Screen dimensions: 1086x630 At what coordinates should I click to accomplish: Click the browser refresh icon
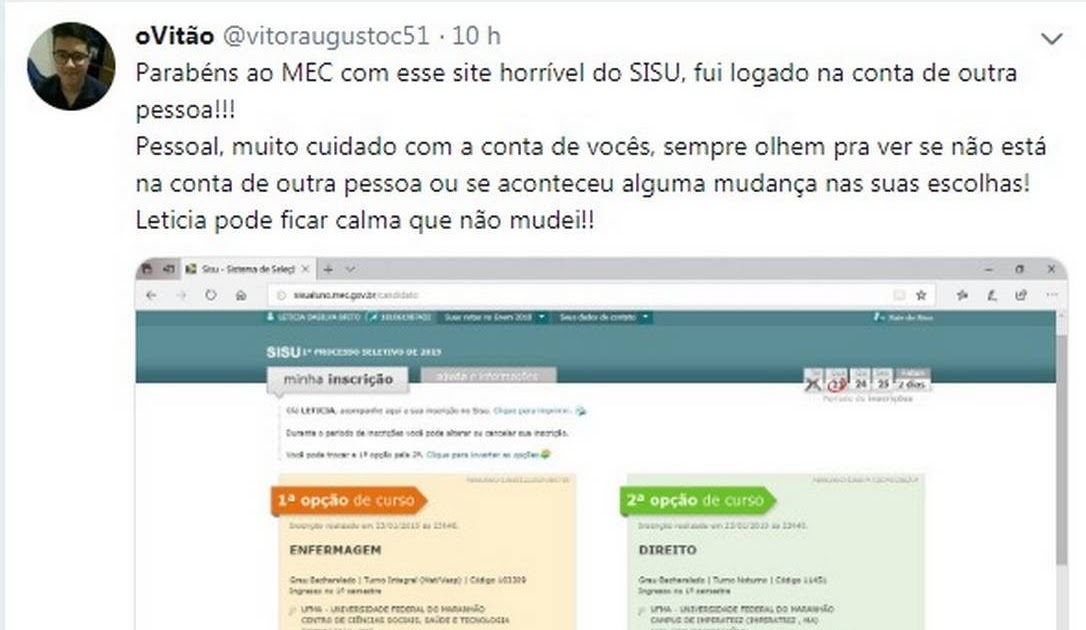coord(211,295)
